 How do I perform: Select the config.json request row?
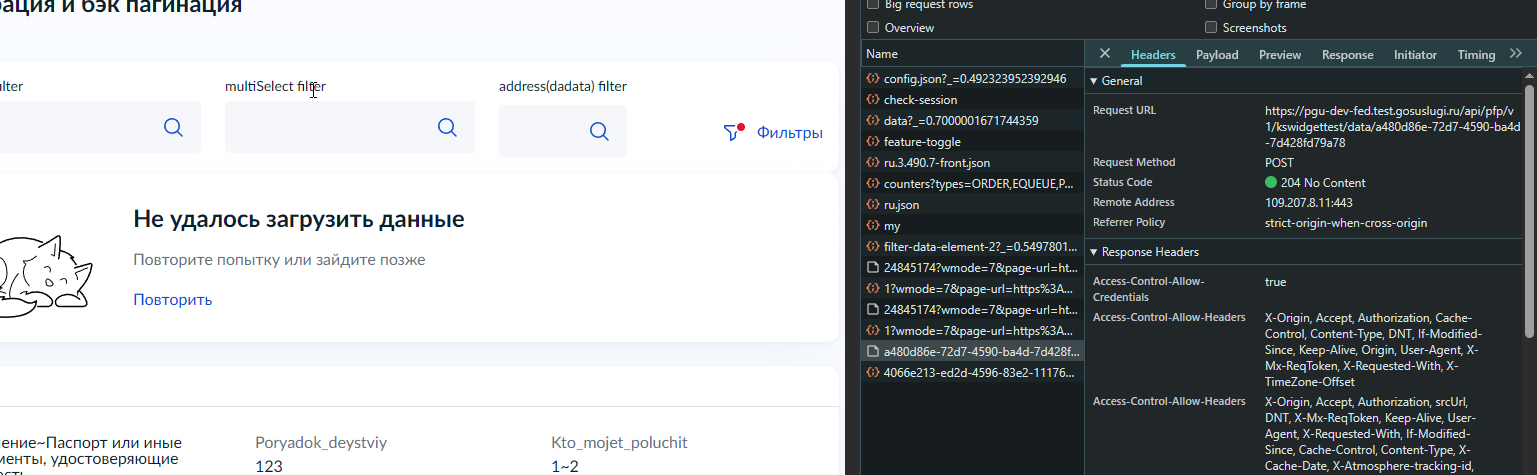click(972, 78)
